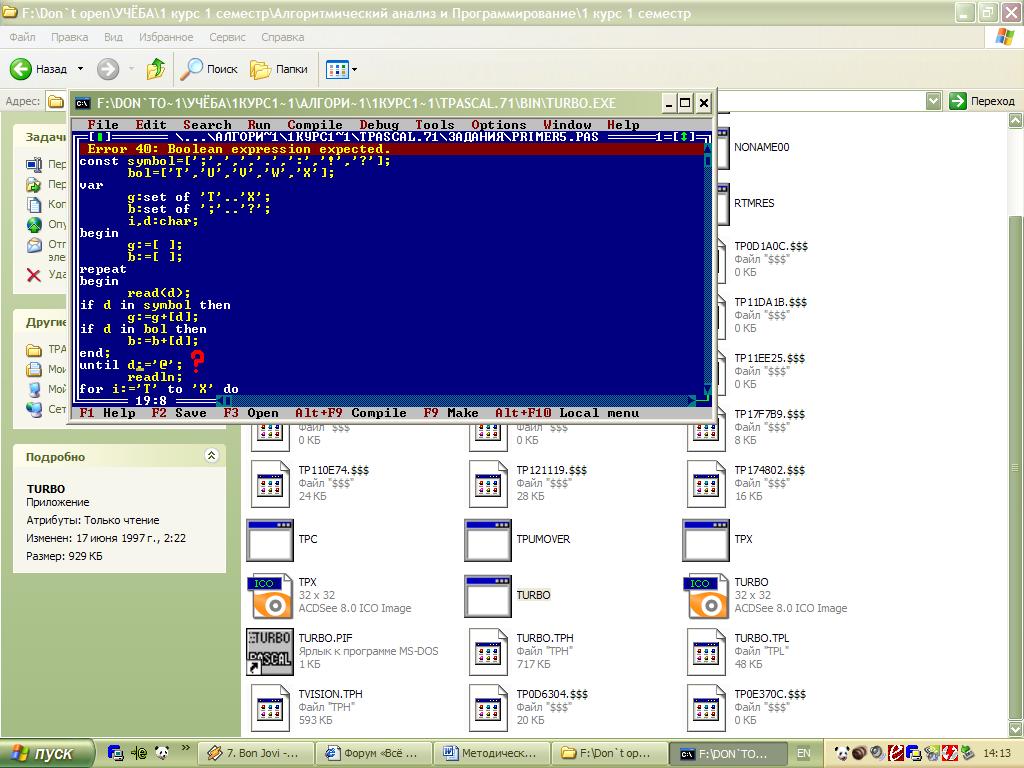Switch input language via EN indicator
This screenshot has height=768, width=1024.
click(804, 753)
